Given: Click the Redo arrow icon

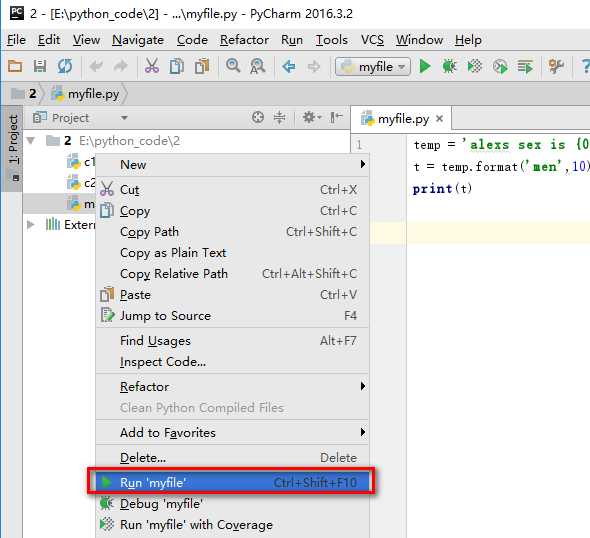Looking at the screenshot, I should pos(120,67).
